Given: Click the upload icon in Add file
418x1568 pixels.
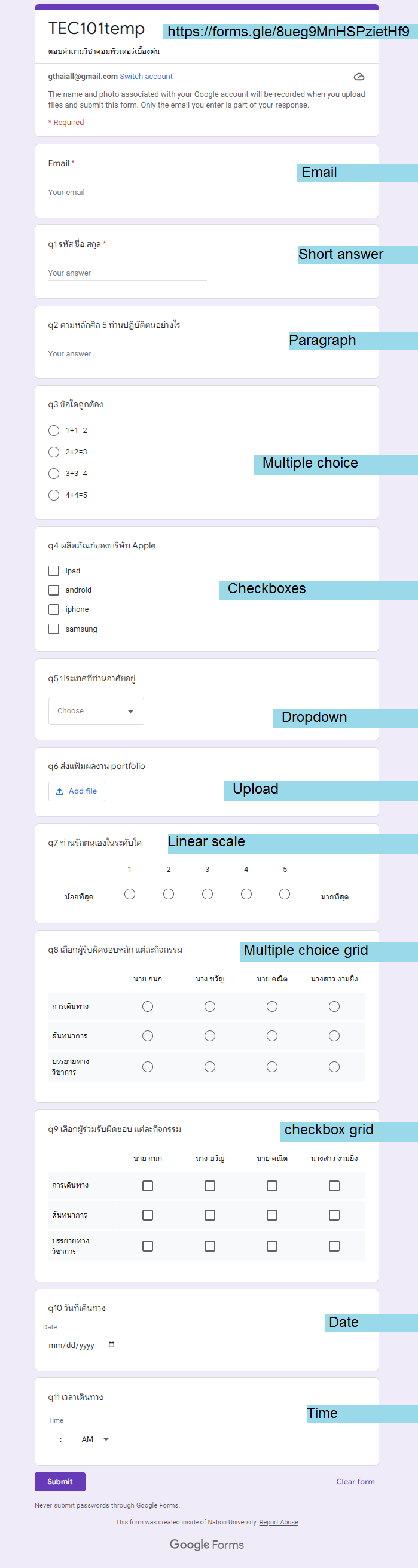Looking at the screenshot, I should 60,791.
